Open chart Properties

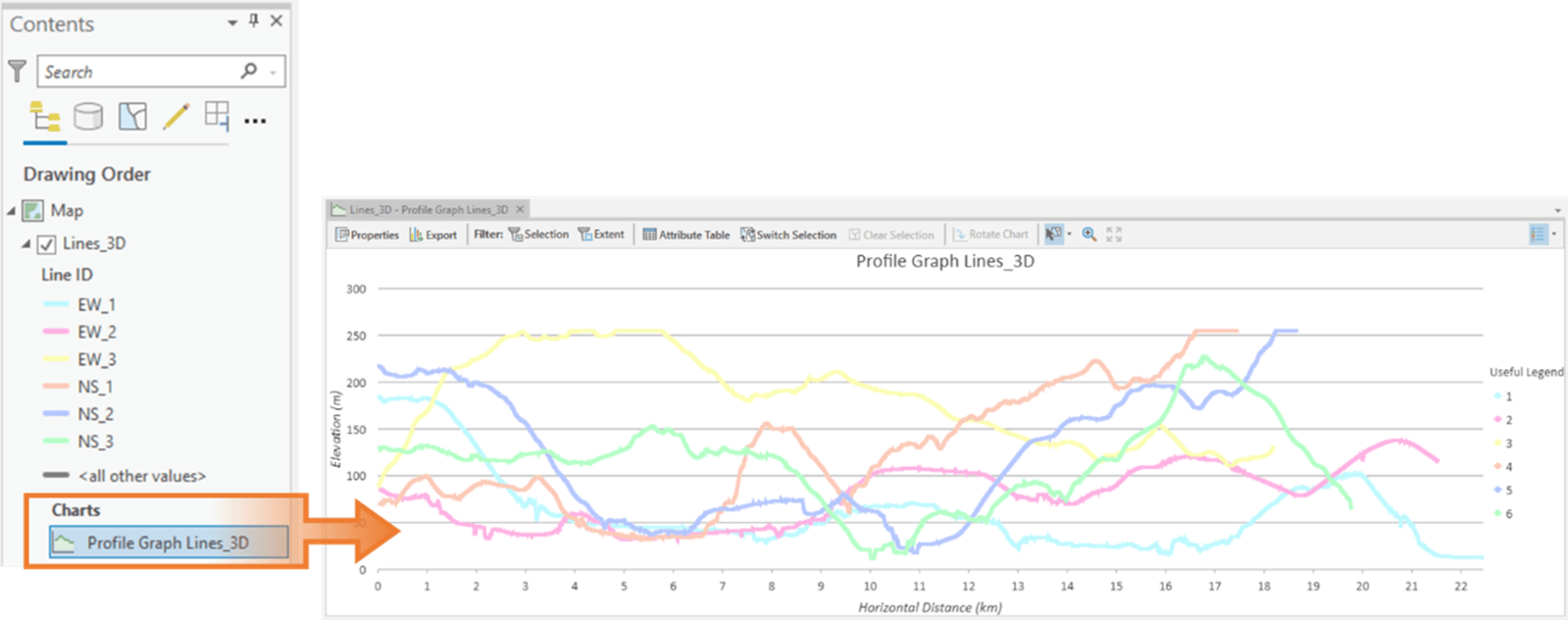[x=367, y=235]
